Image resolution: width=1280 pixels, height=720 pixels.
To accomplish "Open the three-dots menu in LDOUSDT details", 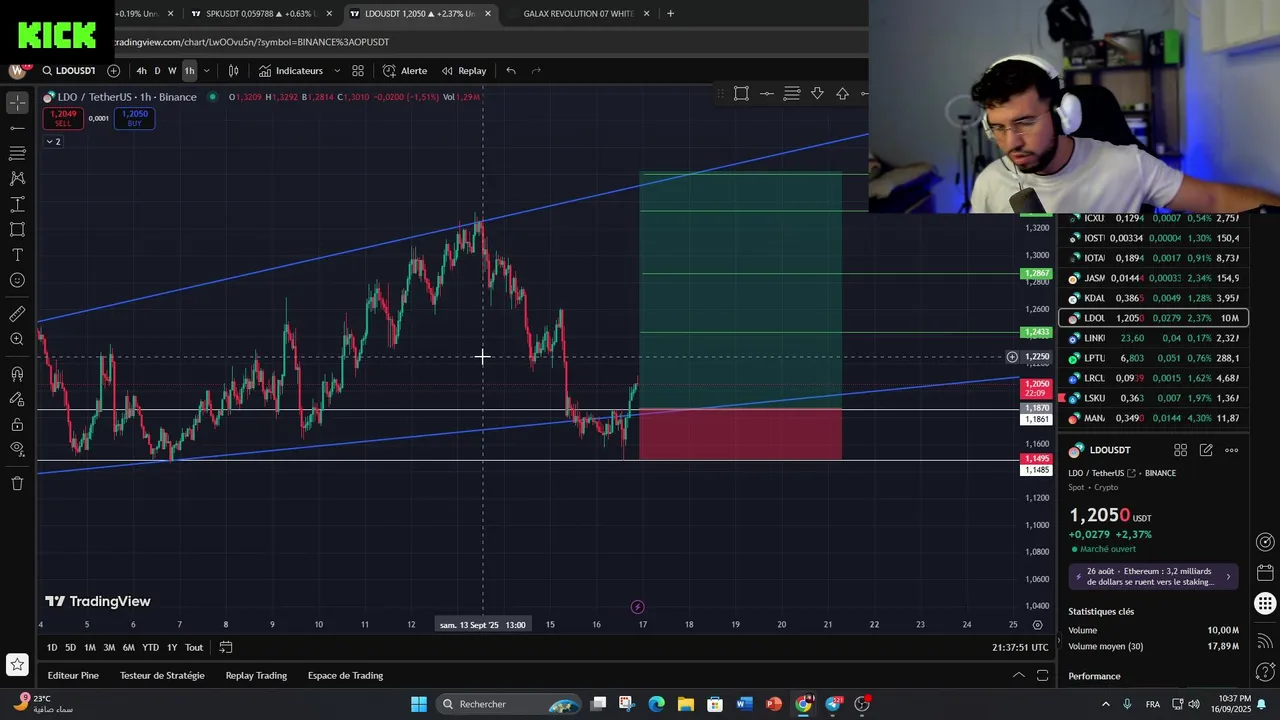I will coord(1232,451).
